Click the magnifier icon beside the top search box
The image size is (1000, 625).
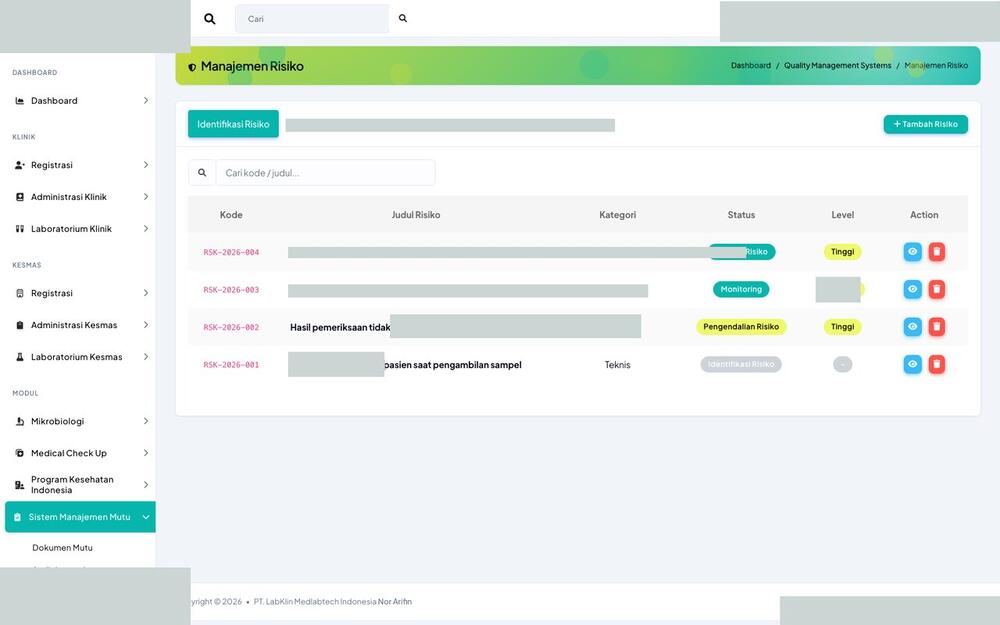pyautogui.click(x=403, y=18)
